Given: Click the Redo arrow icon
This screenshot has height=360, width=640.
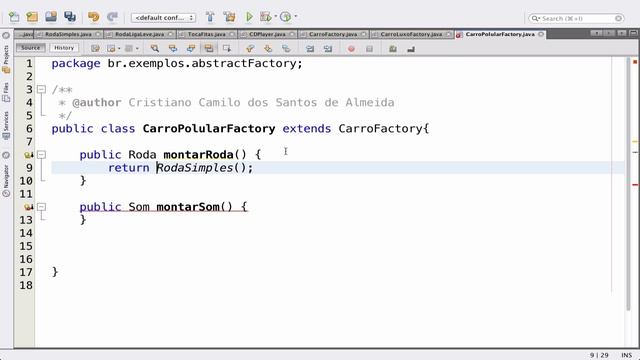Looking at the screenshot, I should [x=112, y=17].
